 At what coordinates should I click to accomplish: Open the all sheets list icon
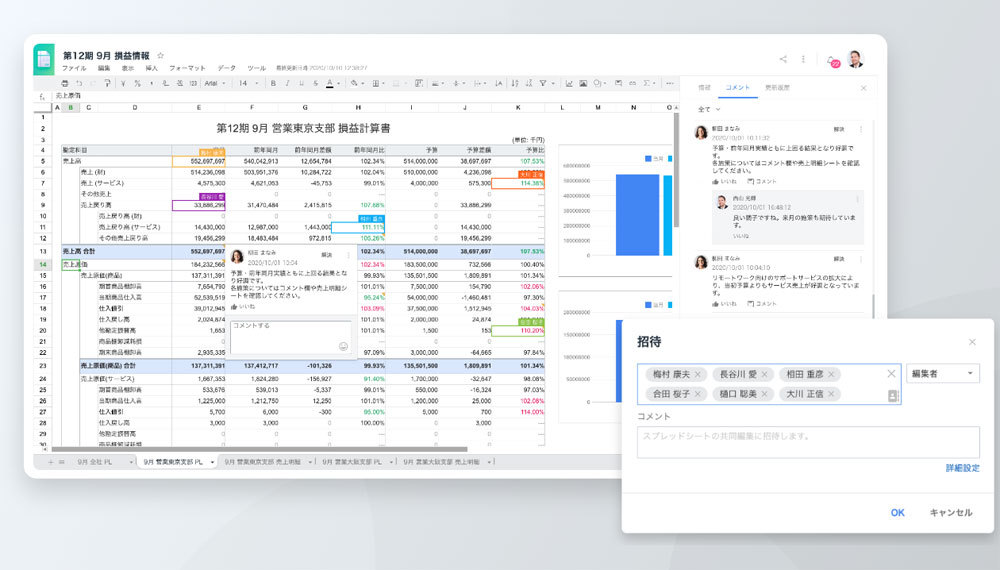tap(62, 462)
